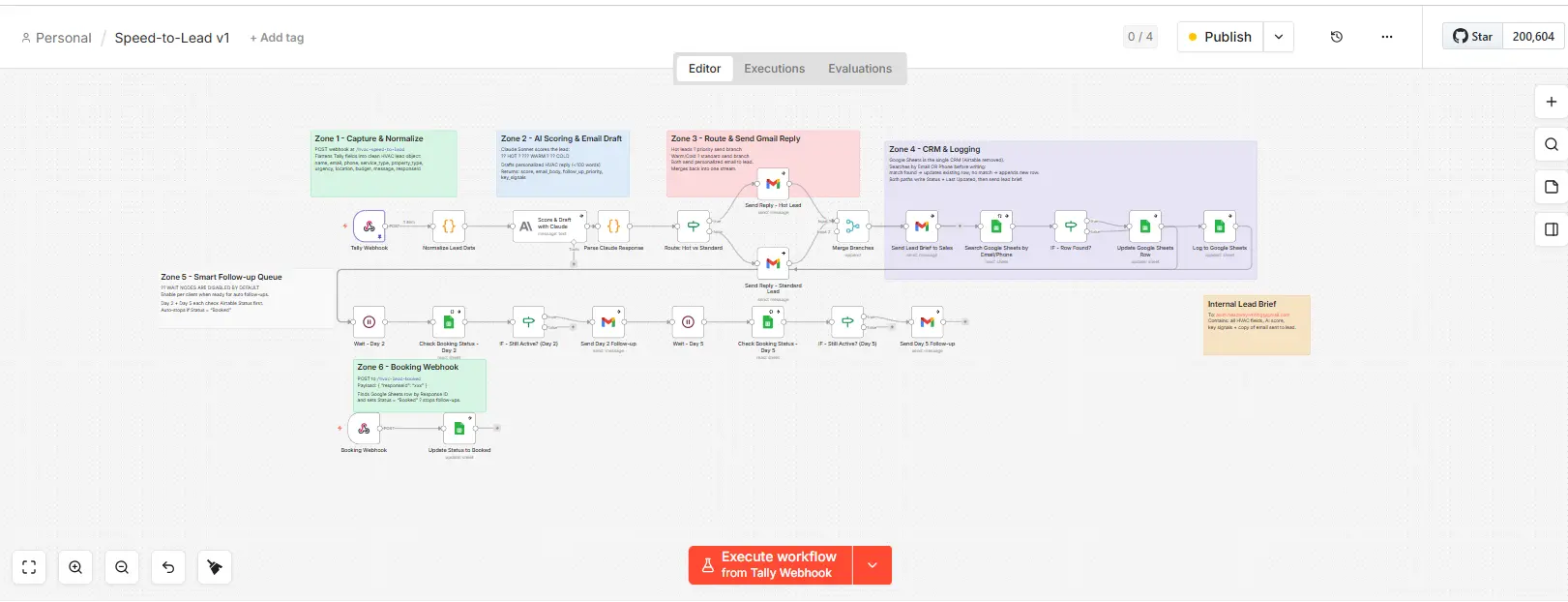The height and width of the screenshot is (602, 1568).
Task: Open Check Booking Status - Day 2 node
Action: coord(449,322)
